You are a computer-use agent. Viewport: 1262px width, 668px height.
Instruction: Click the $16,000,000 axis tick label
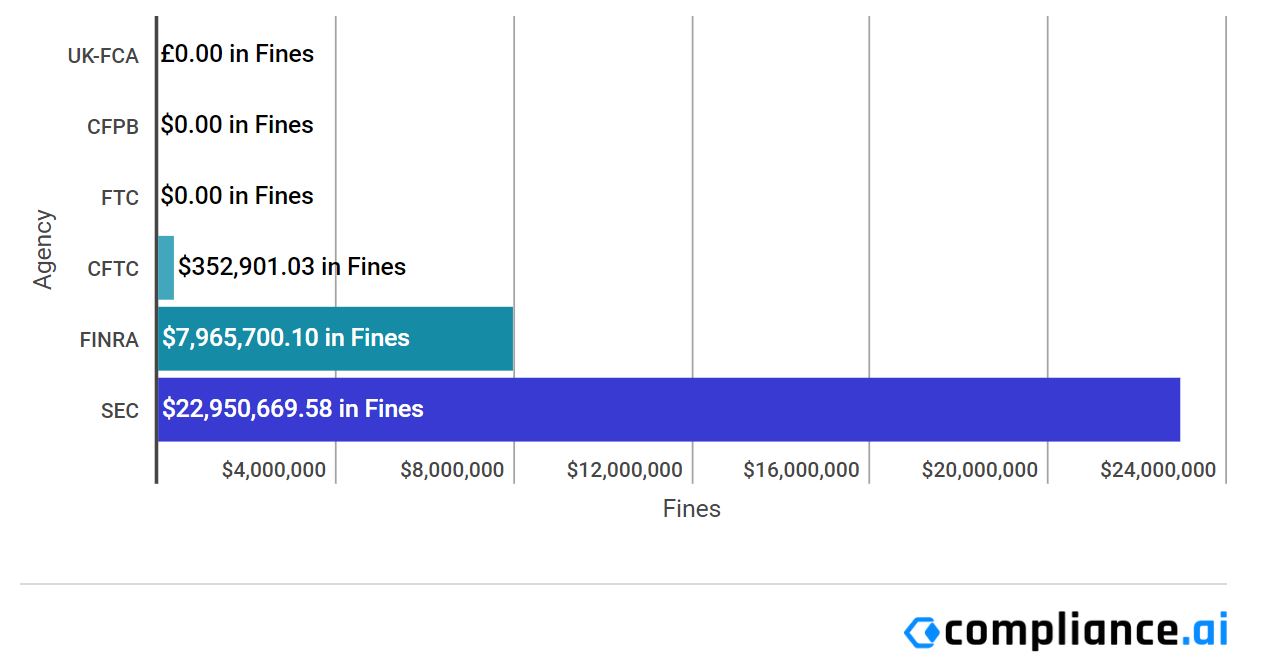[x=801, y=470]
